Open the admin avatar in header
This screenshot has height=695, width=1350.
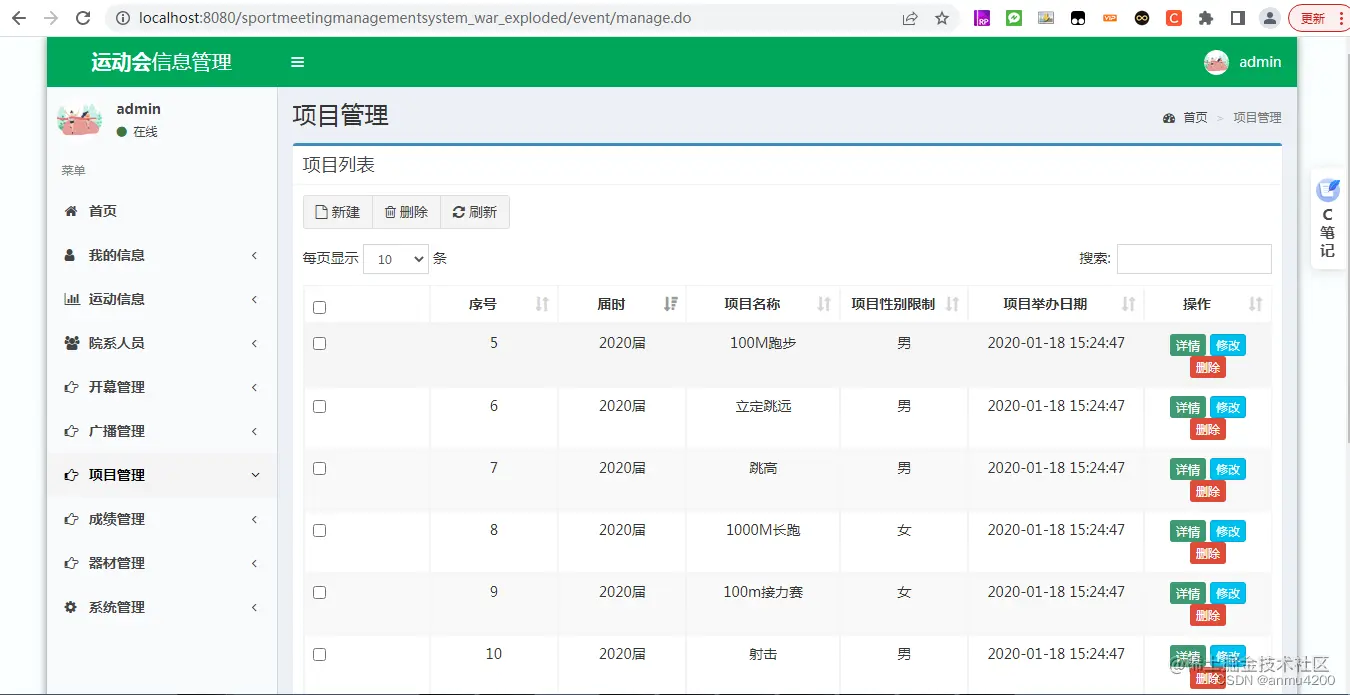1216,62
